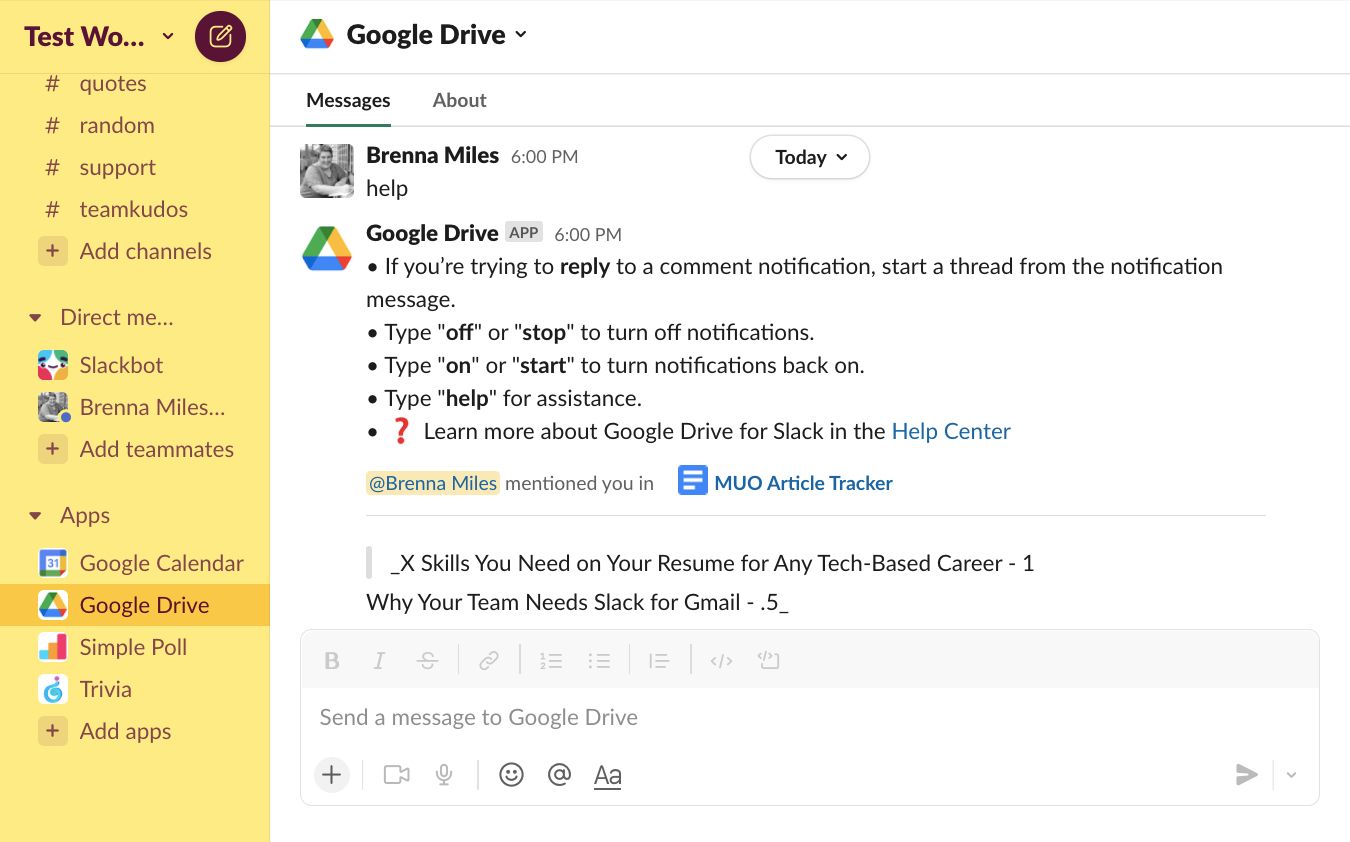Click the 6:00 PM timestamp on Brenna's message

point(544,157)
